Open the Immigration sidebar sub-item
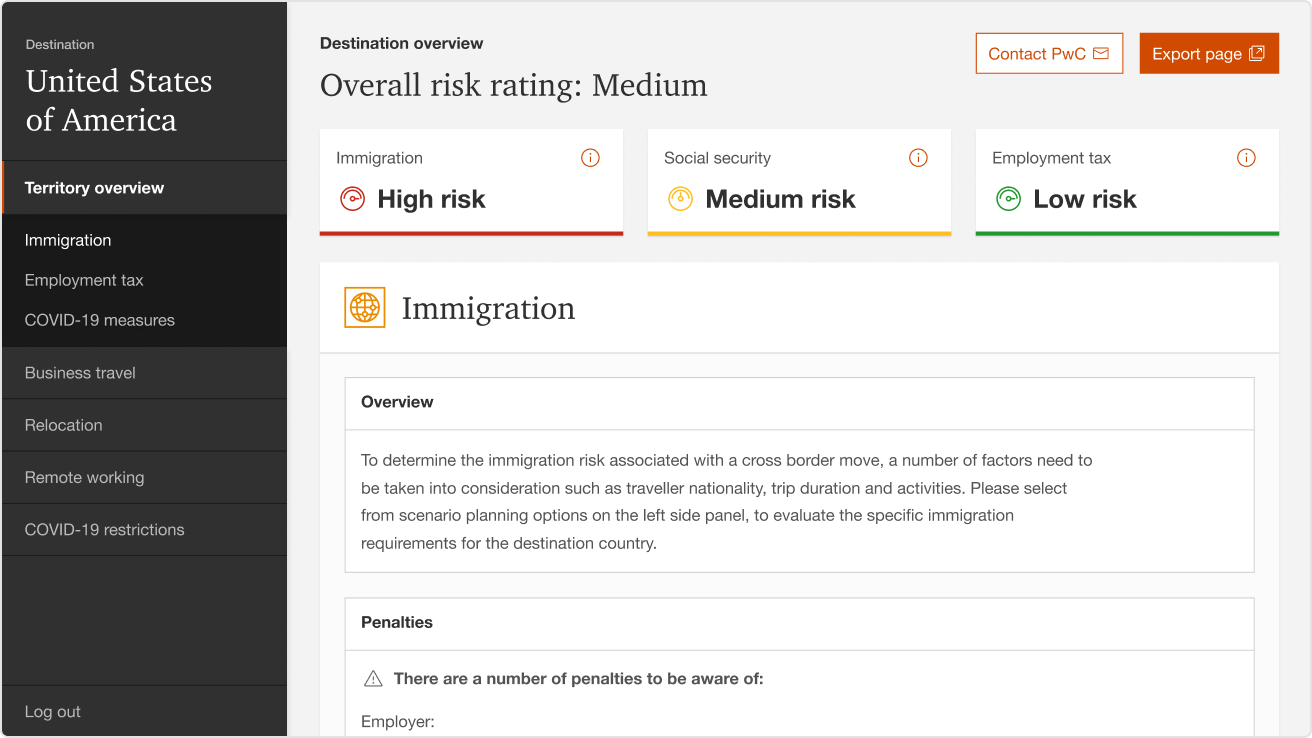 pyautogui.click(x=68, y=240)
